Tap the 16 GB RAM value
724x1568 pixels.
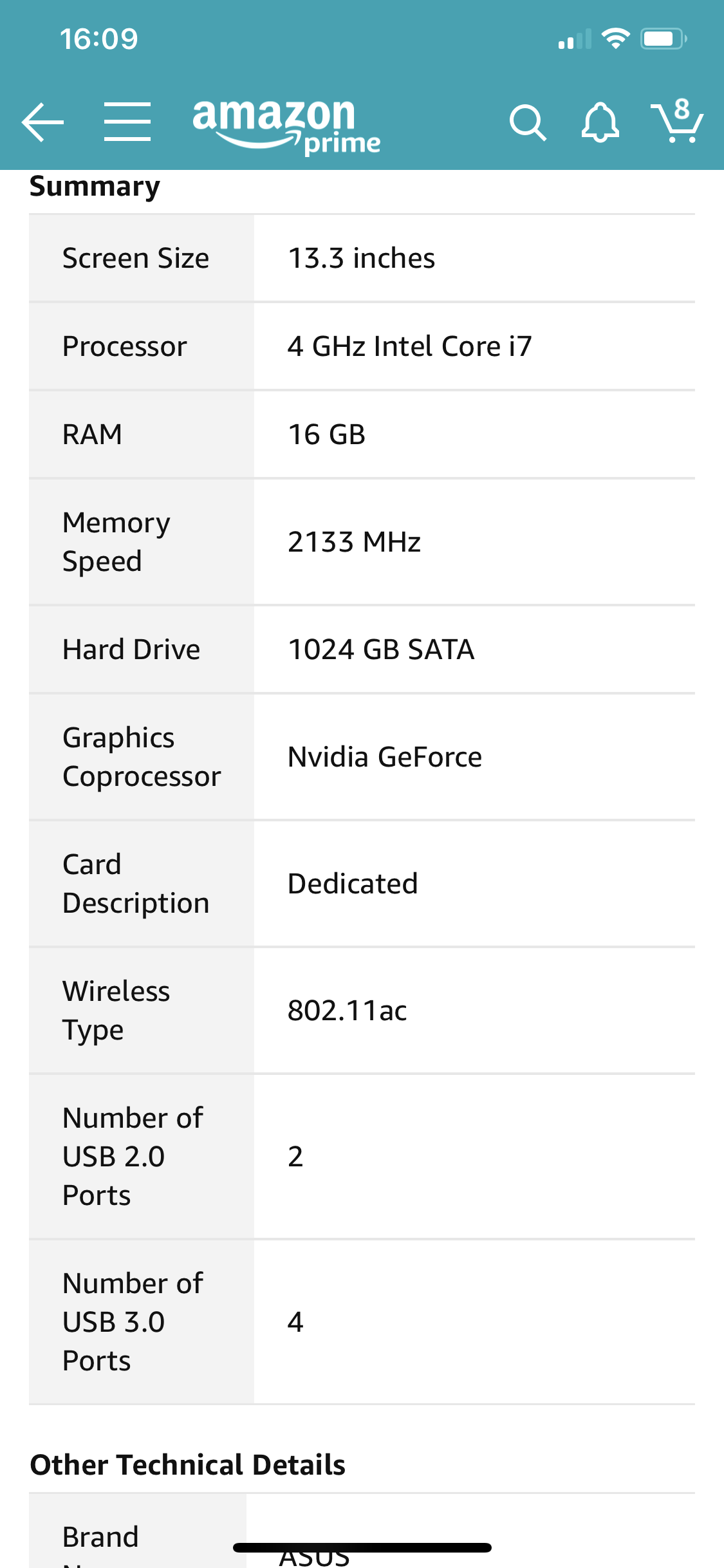[x=326, y=434]
